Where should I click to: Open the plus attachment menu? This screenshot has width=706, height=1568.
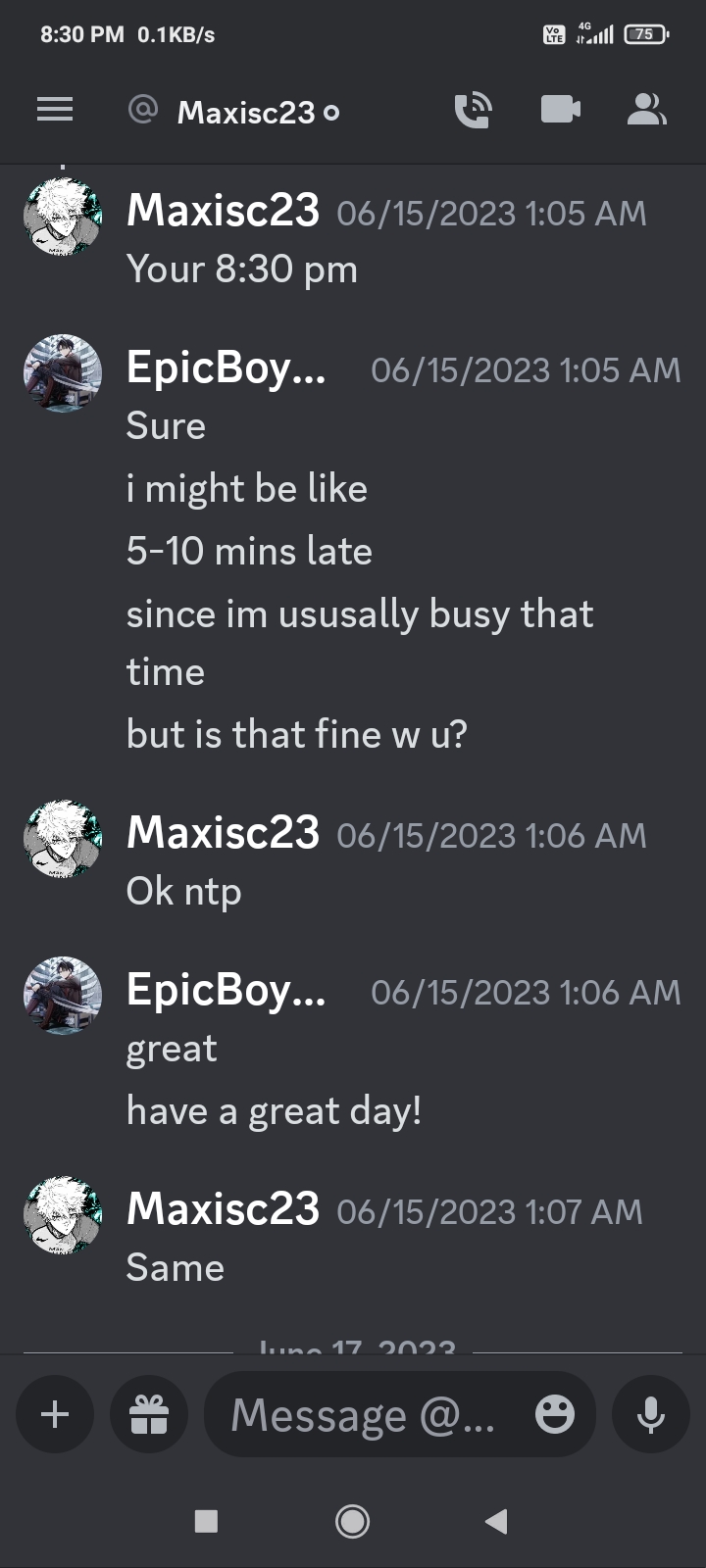pos(55,1414)
